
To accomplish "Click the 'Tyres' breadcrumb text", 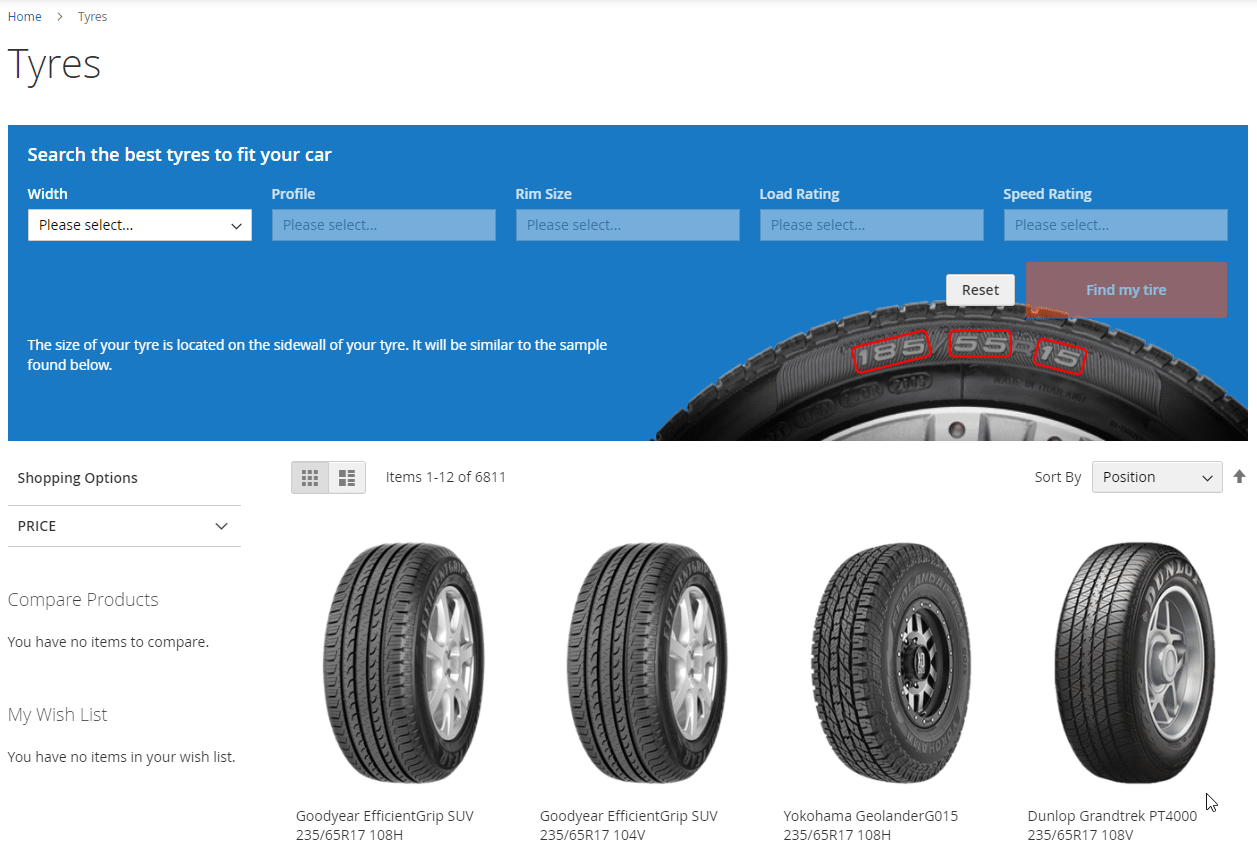I will 92,17.
